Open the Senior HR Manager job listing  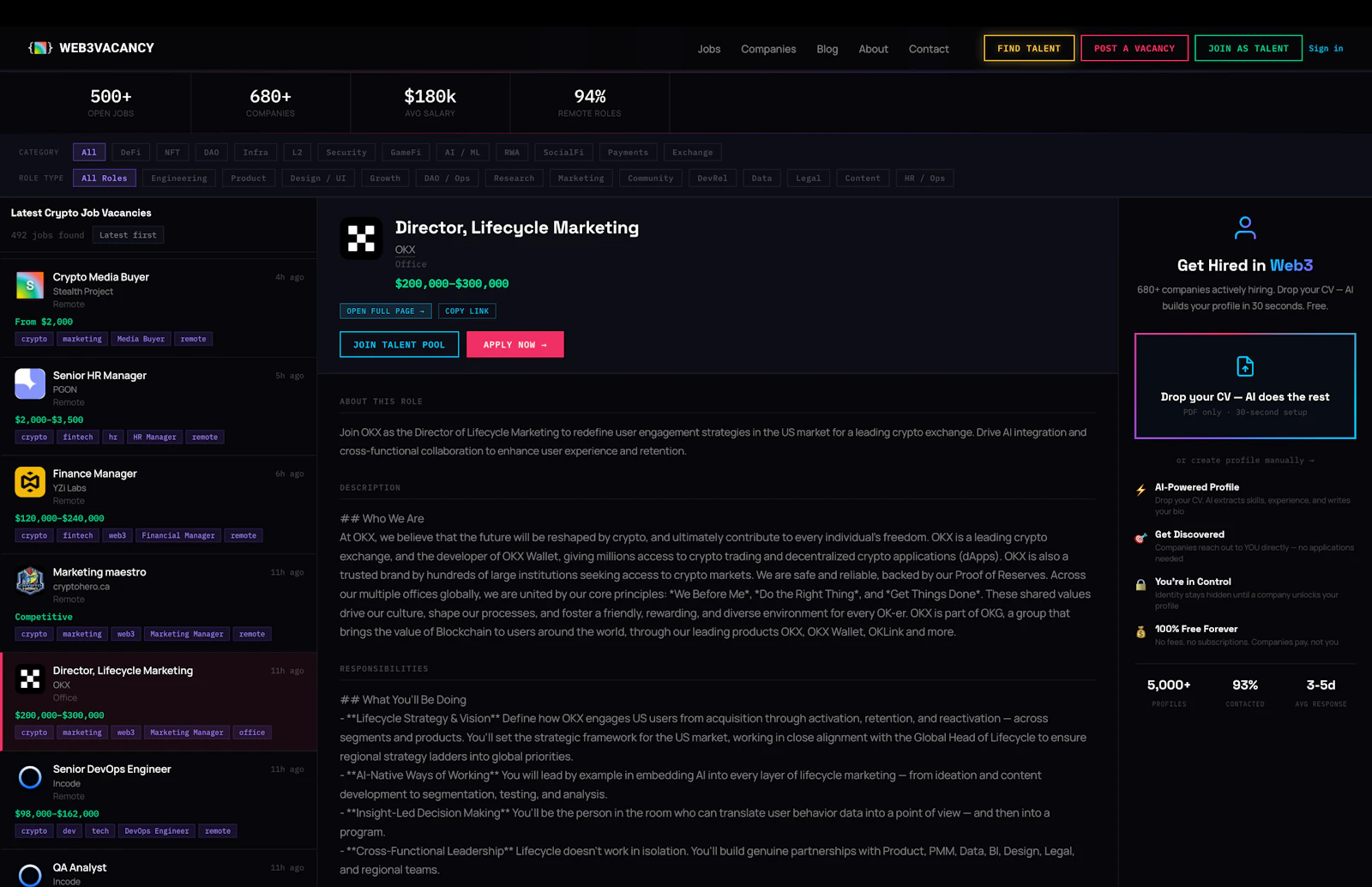pos(159,405)
